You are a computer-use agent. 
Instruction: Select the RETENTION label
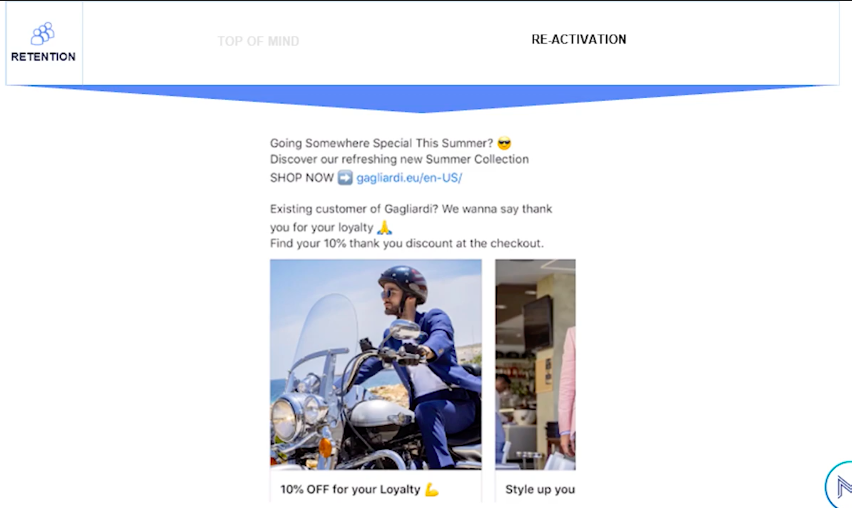[x=43, y=57]
